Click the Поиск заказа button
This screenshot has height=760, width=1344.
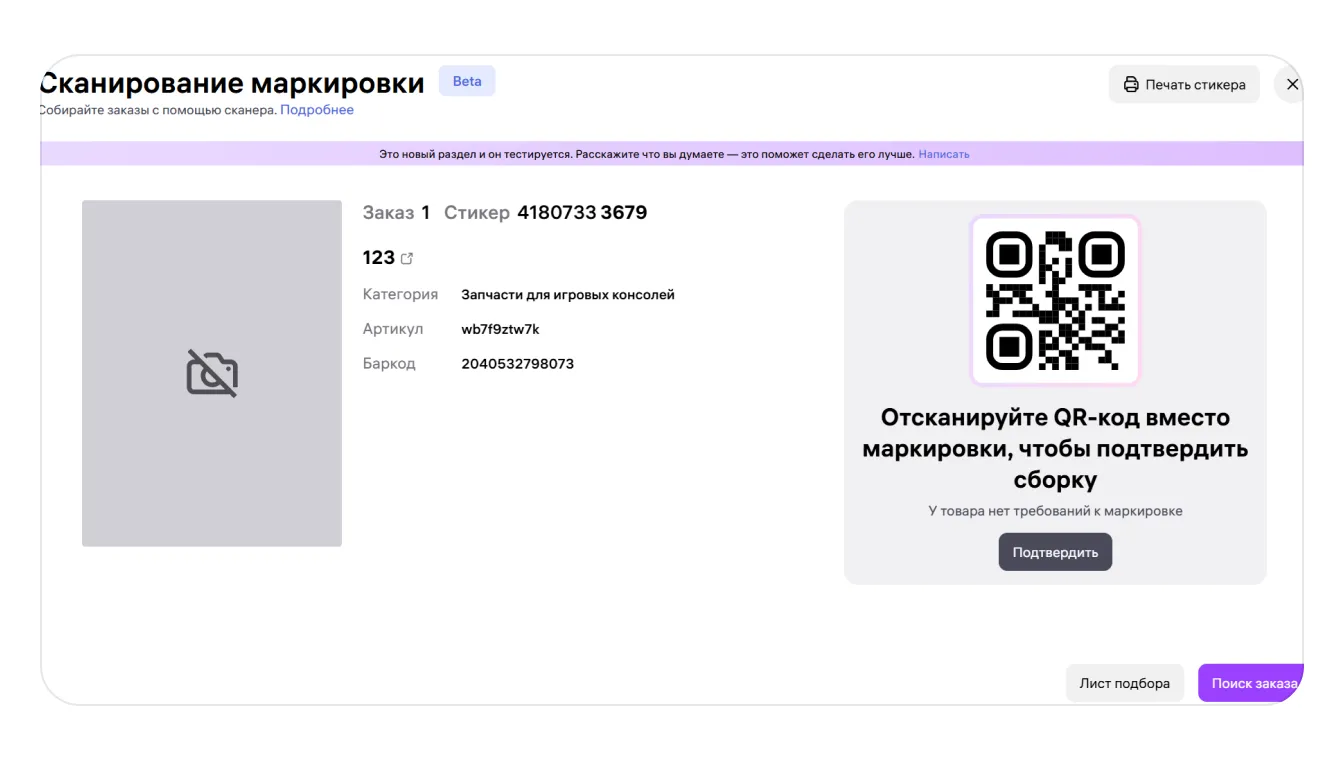click(x=1253, y=684)
